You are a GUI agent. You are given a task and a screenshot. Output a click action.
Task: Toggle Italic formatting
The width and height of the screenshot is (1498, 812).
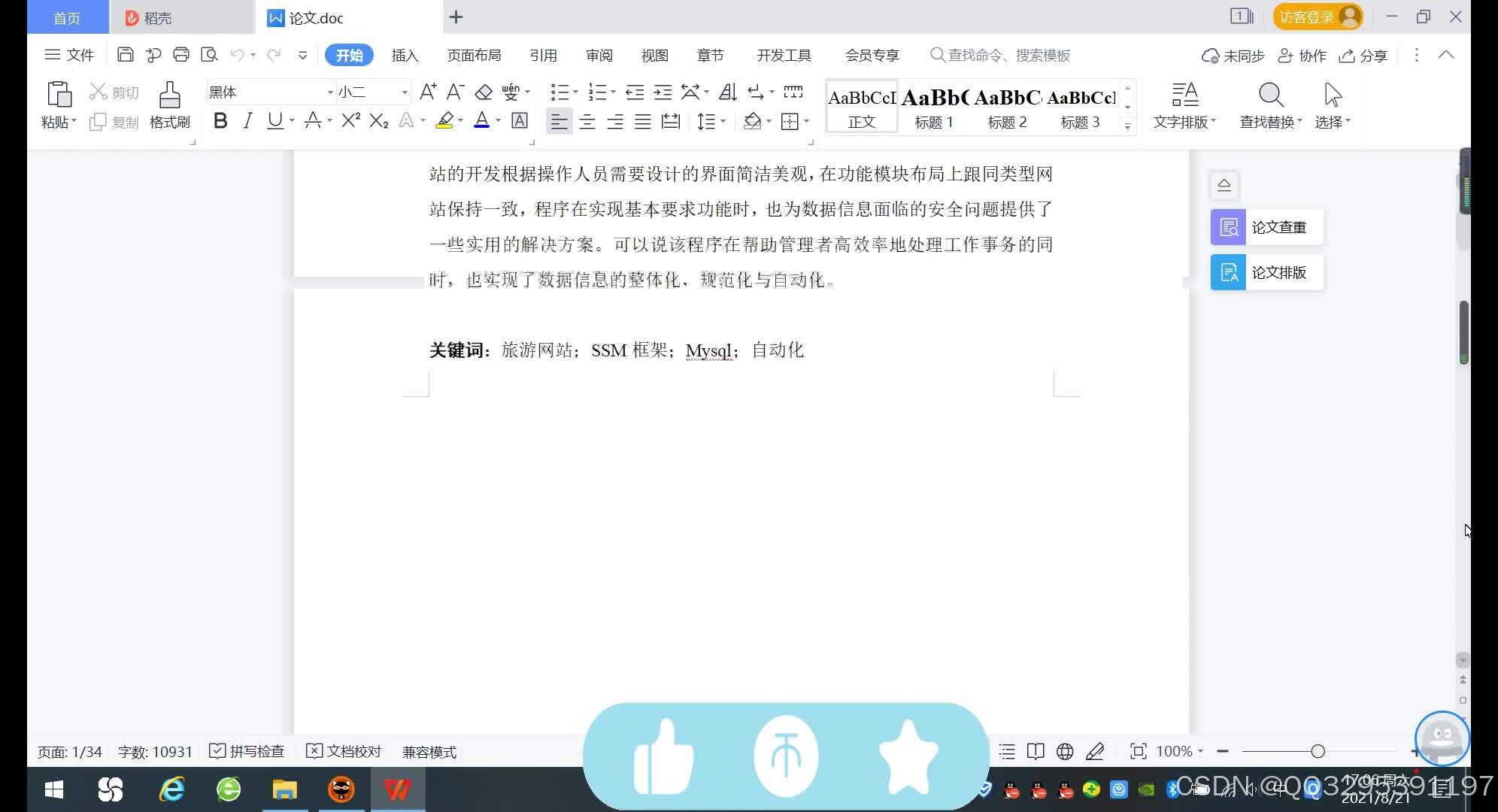247,120
